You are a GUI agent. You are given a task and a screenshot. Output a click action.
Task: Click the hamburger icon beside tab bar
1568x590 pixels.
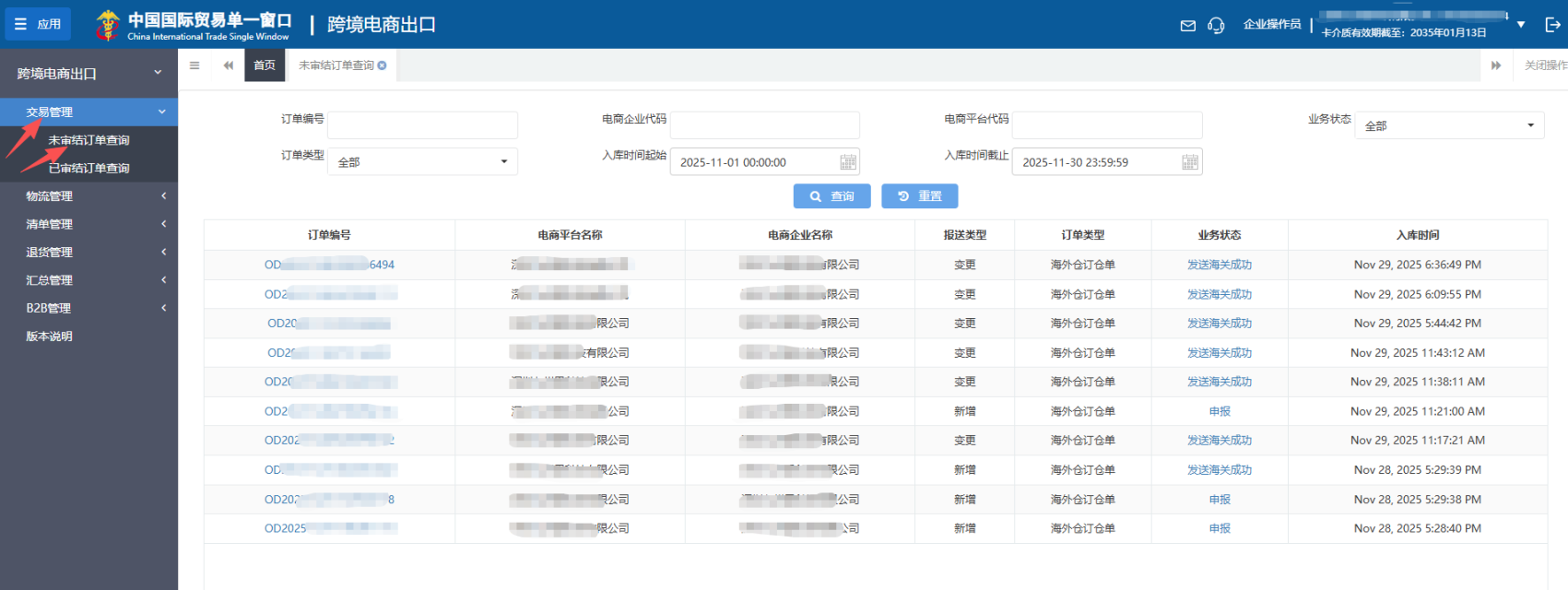pyautogui.click(x=195, y=65)
